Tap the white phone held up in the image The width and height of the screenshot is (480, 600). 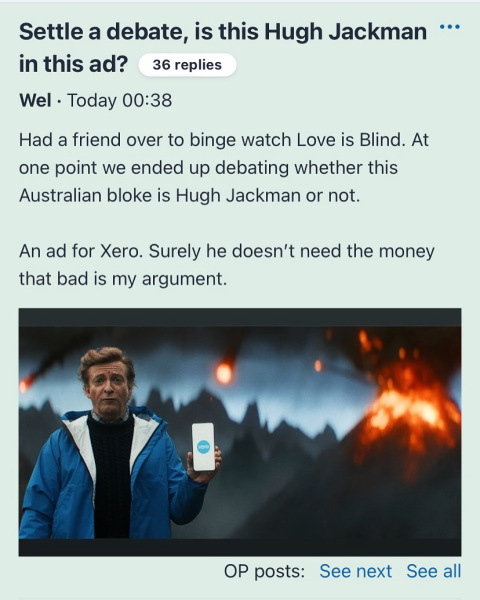tap(203, 447)
